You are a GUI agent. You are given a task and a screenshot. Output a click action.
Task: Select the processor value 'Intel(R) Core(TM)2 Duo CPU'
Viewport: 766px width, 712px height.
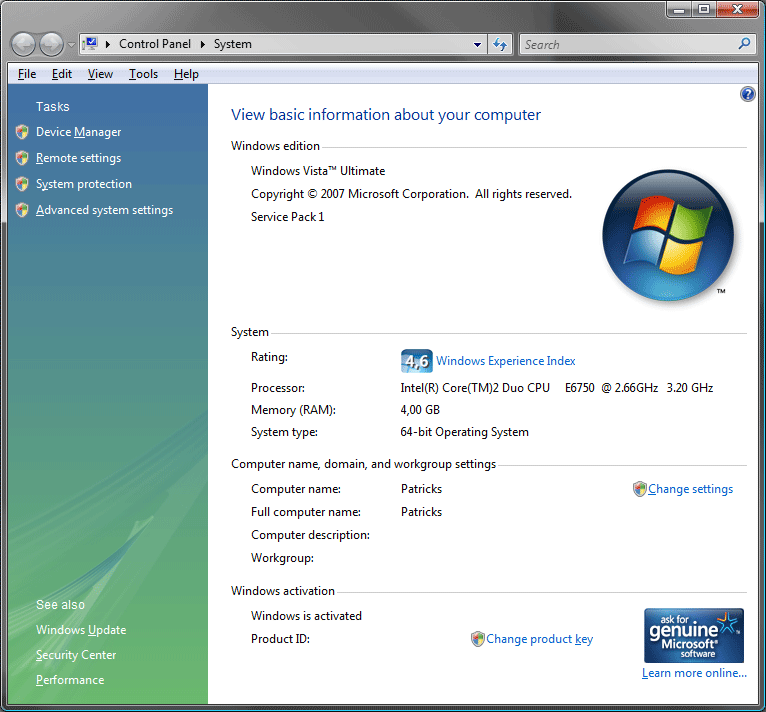[x=475, y=388]
